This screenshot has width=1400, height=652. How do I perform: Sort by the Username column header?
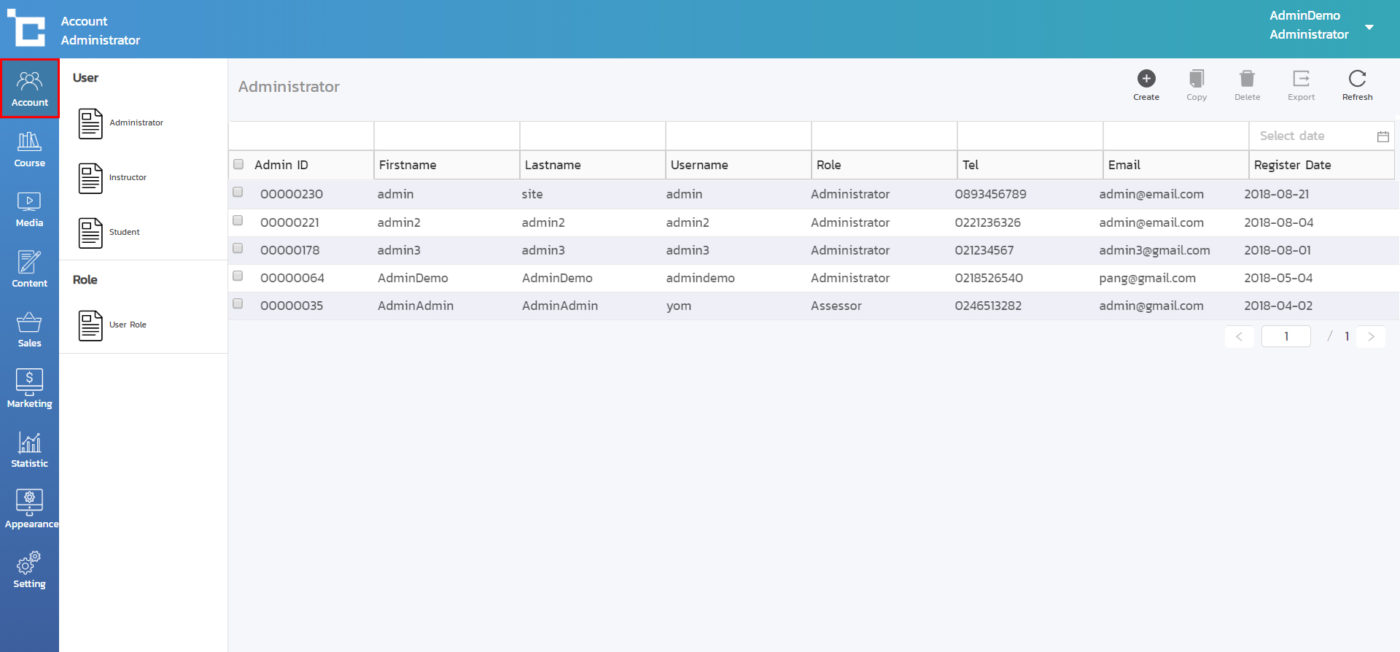pos(697,165)
